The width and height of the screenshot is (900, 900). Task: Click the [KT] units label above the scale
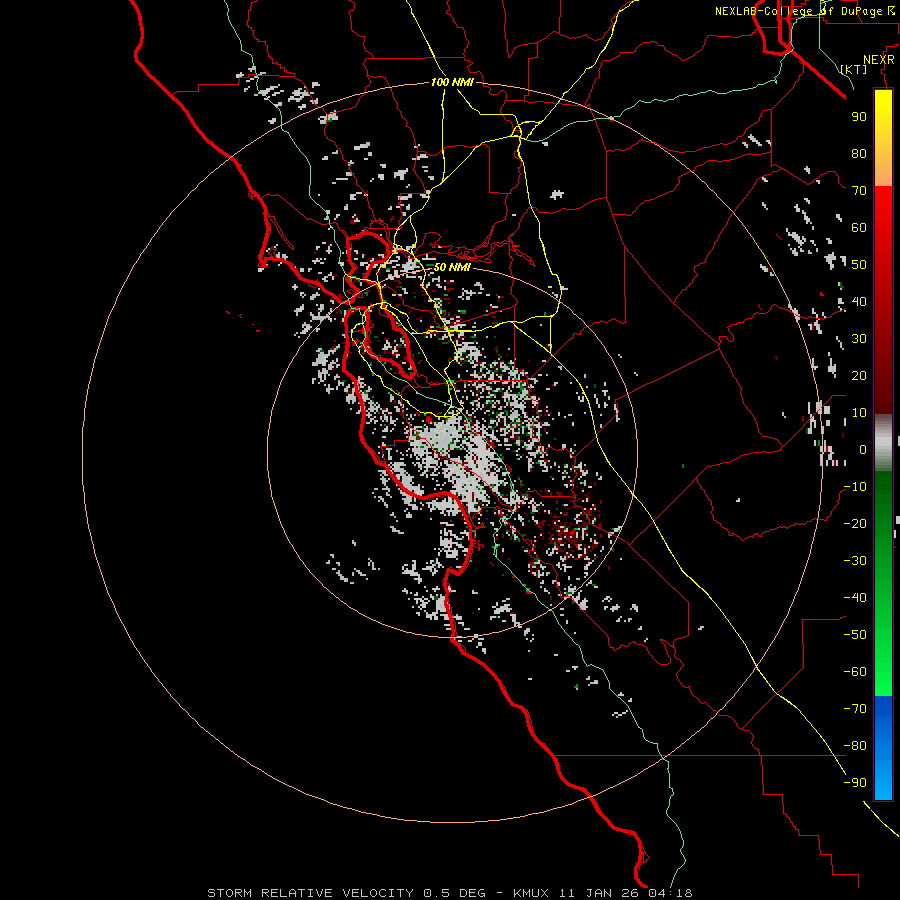(x=853, y=69)
